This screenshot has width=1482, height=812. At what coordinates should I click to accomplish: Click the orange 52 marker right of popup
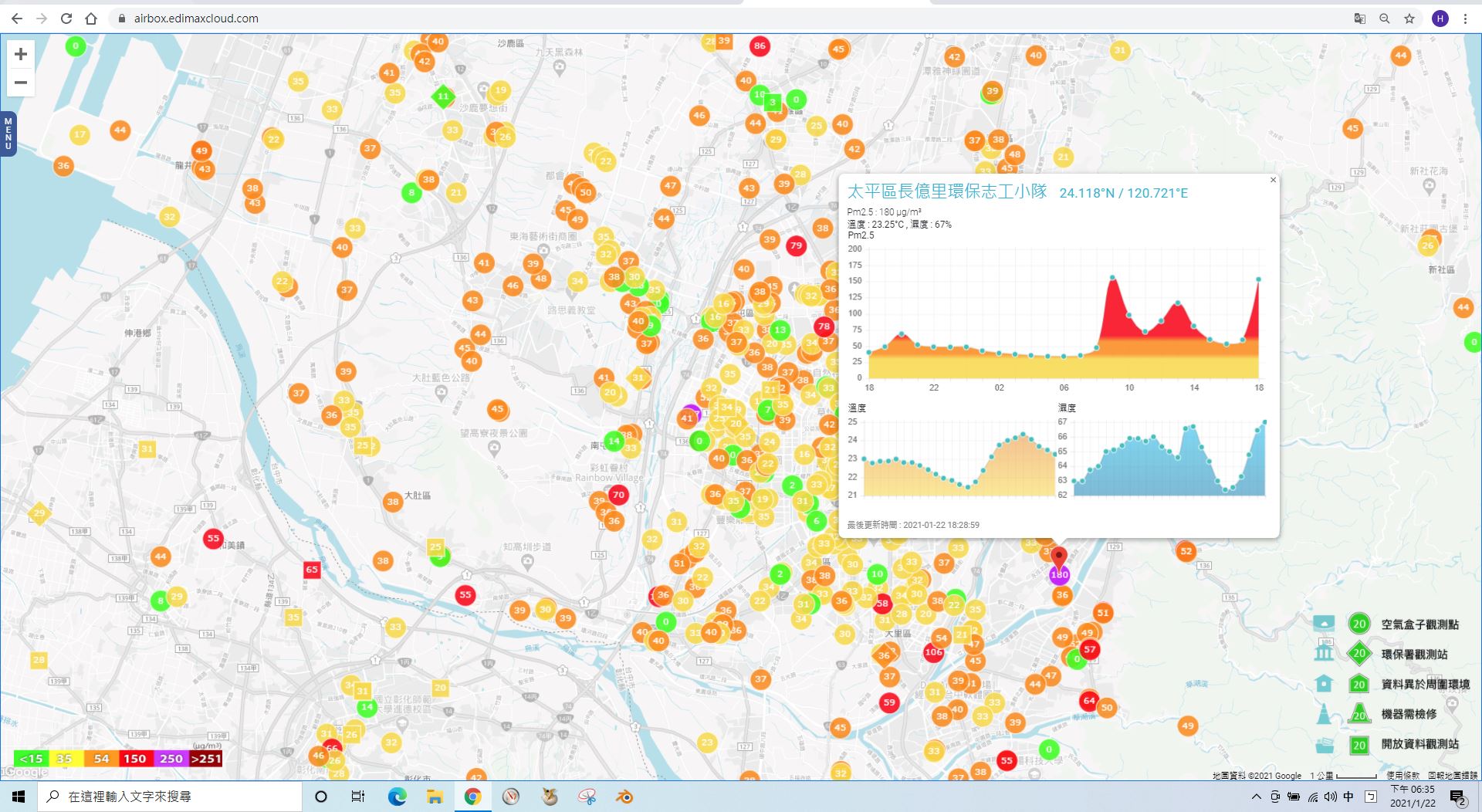[1186, 551]
